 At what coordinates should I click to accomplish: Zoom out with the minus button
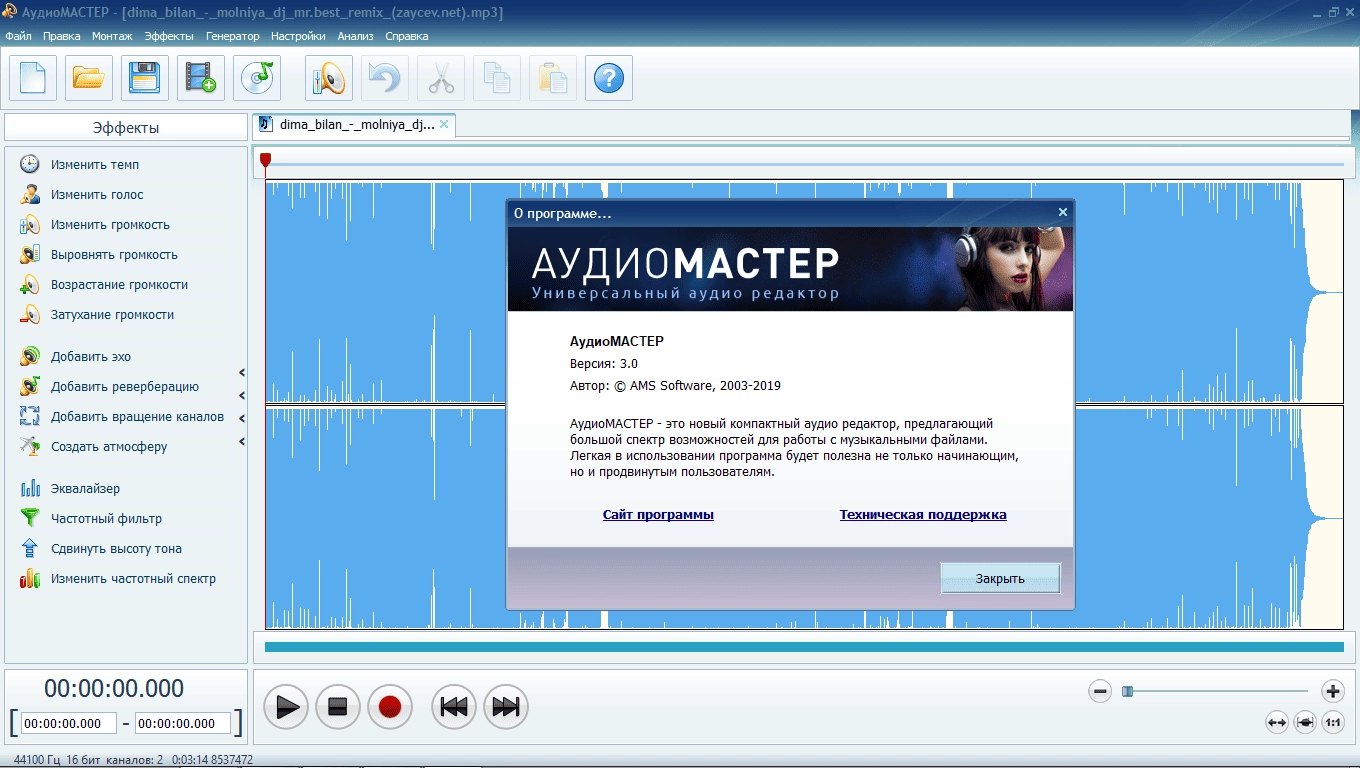coord(1100,691)
